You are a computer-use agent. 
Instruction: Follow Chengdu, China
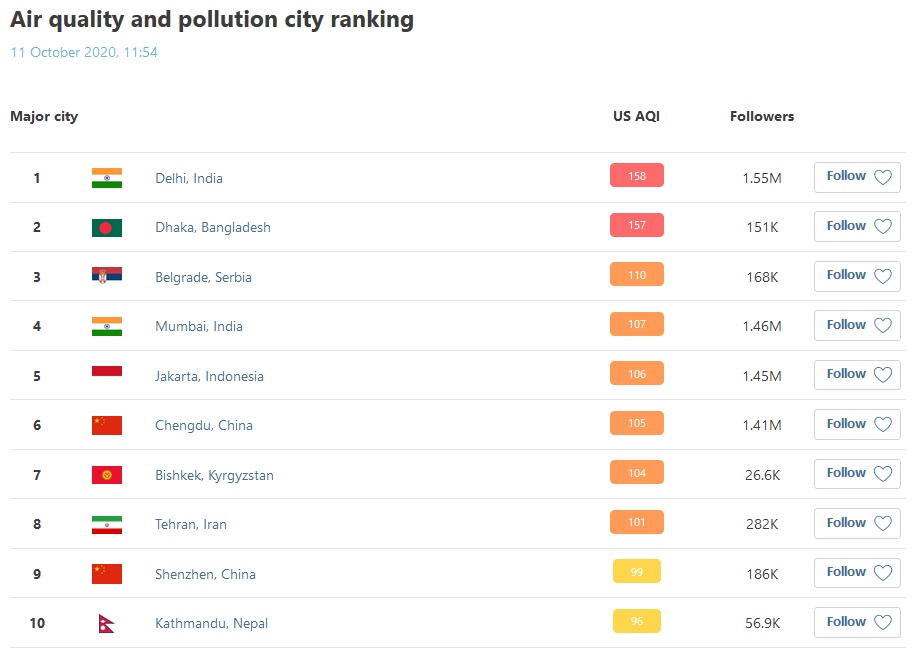[857, 424]
